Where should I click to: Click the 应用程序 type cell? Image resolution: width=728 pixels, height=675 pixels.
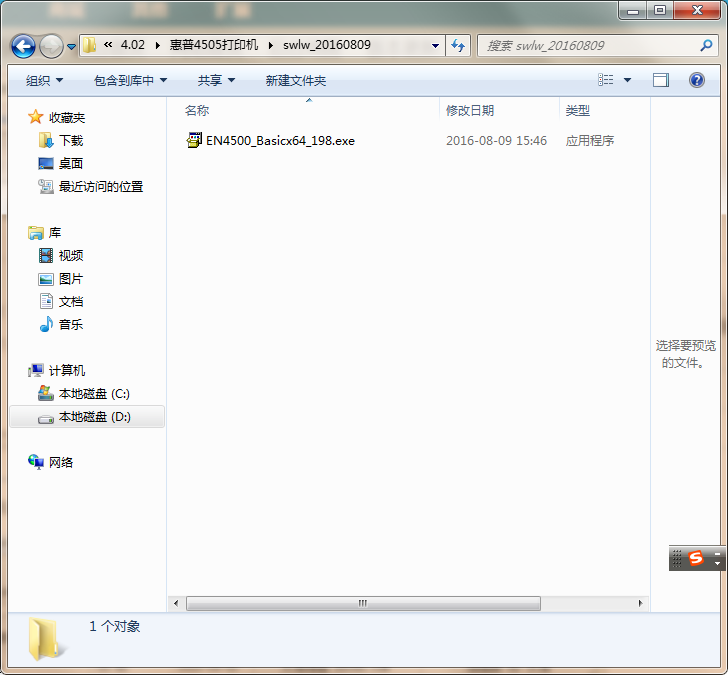pyautogui.click(x=590, y=140)
